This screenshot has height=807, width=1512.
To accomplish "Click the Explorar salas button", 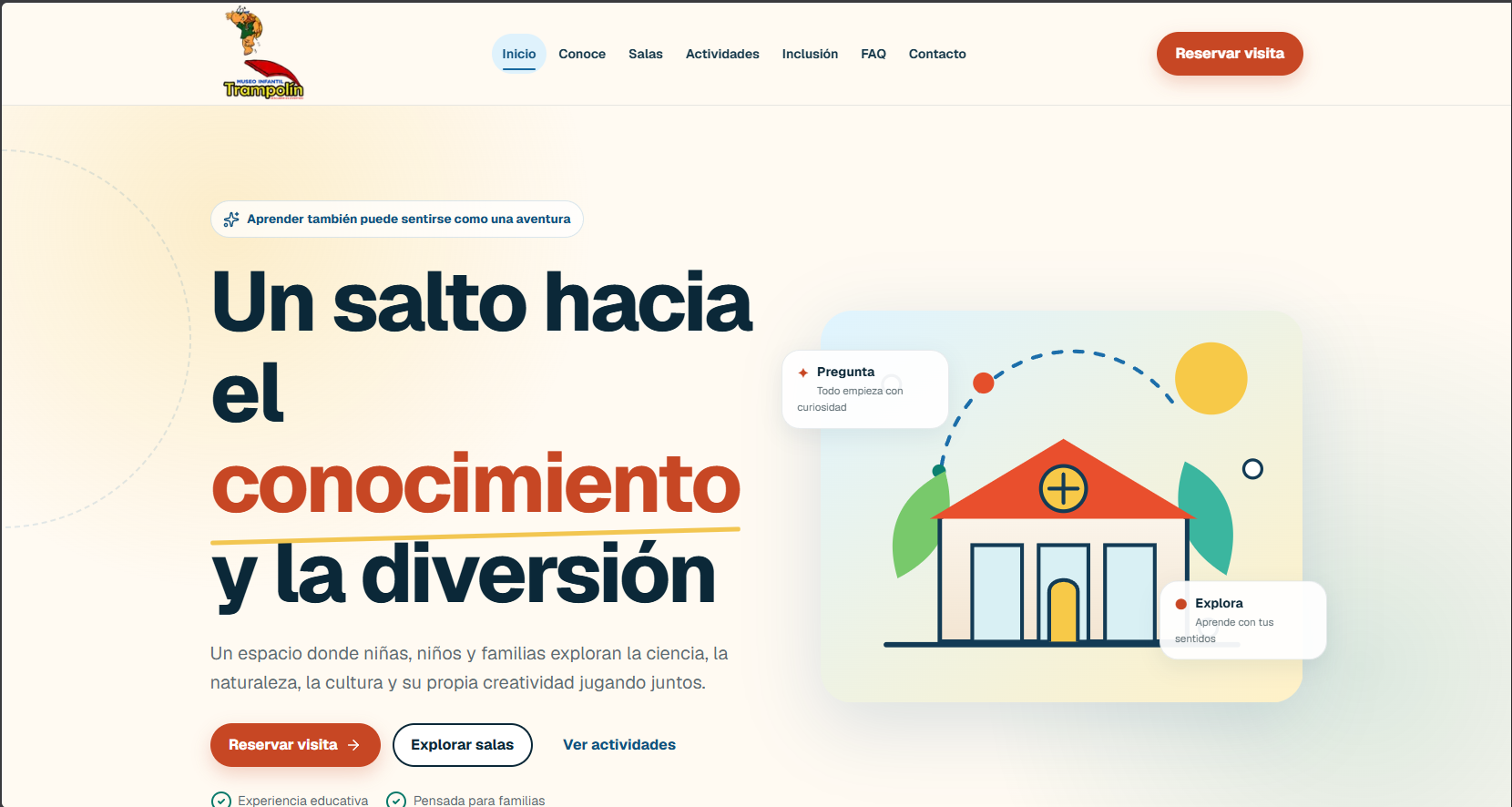I will [x=463, y=745].
